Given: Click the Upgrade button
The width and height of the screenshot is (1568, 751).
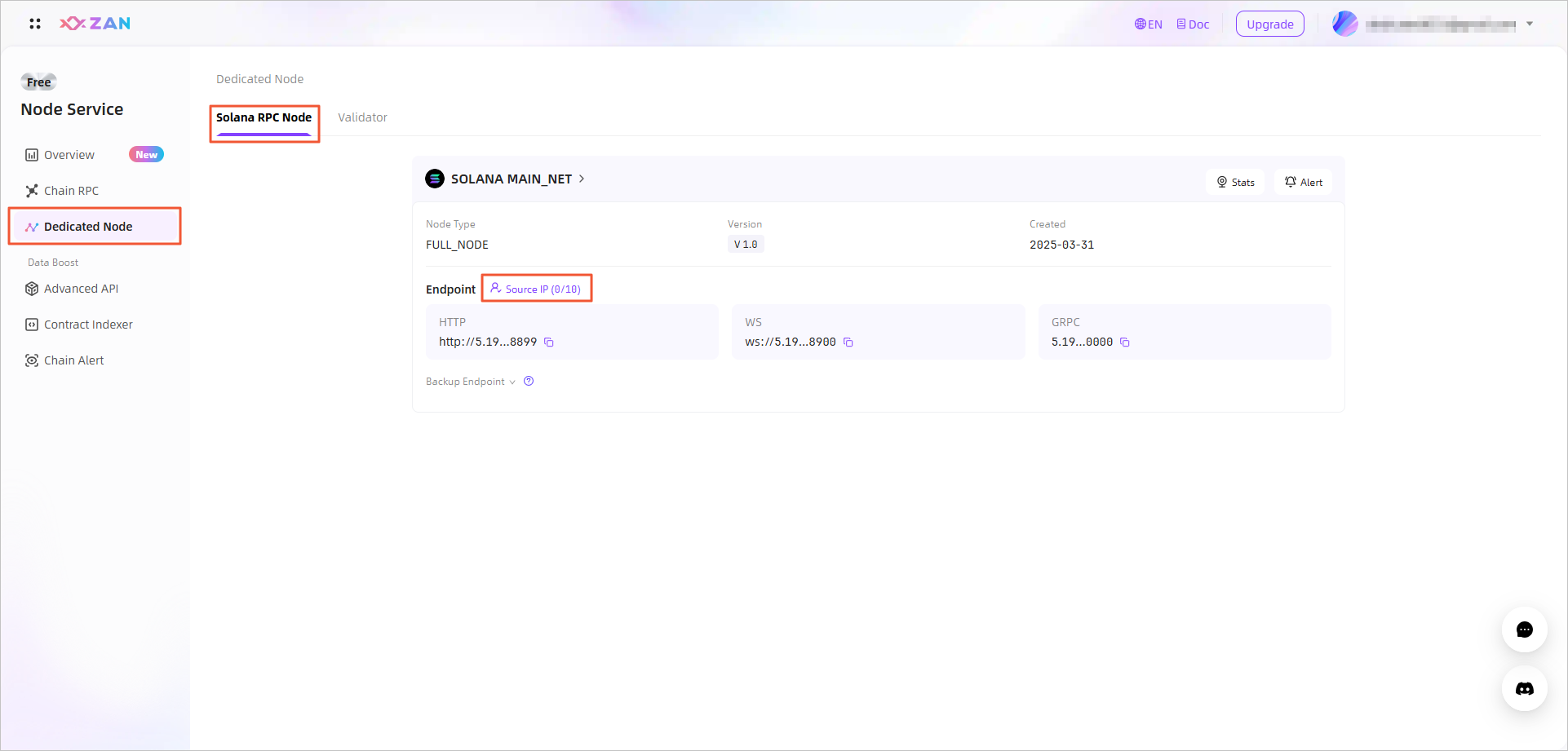Looking at the screenshot, I should point(1269,24).
